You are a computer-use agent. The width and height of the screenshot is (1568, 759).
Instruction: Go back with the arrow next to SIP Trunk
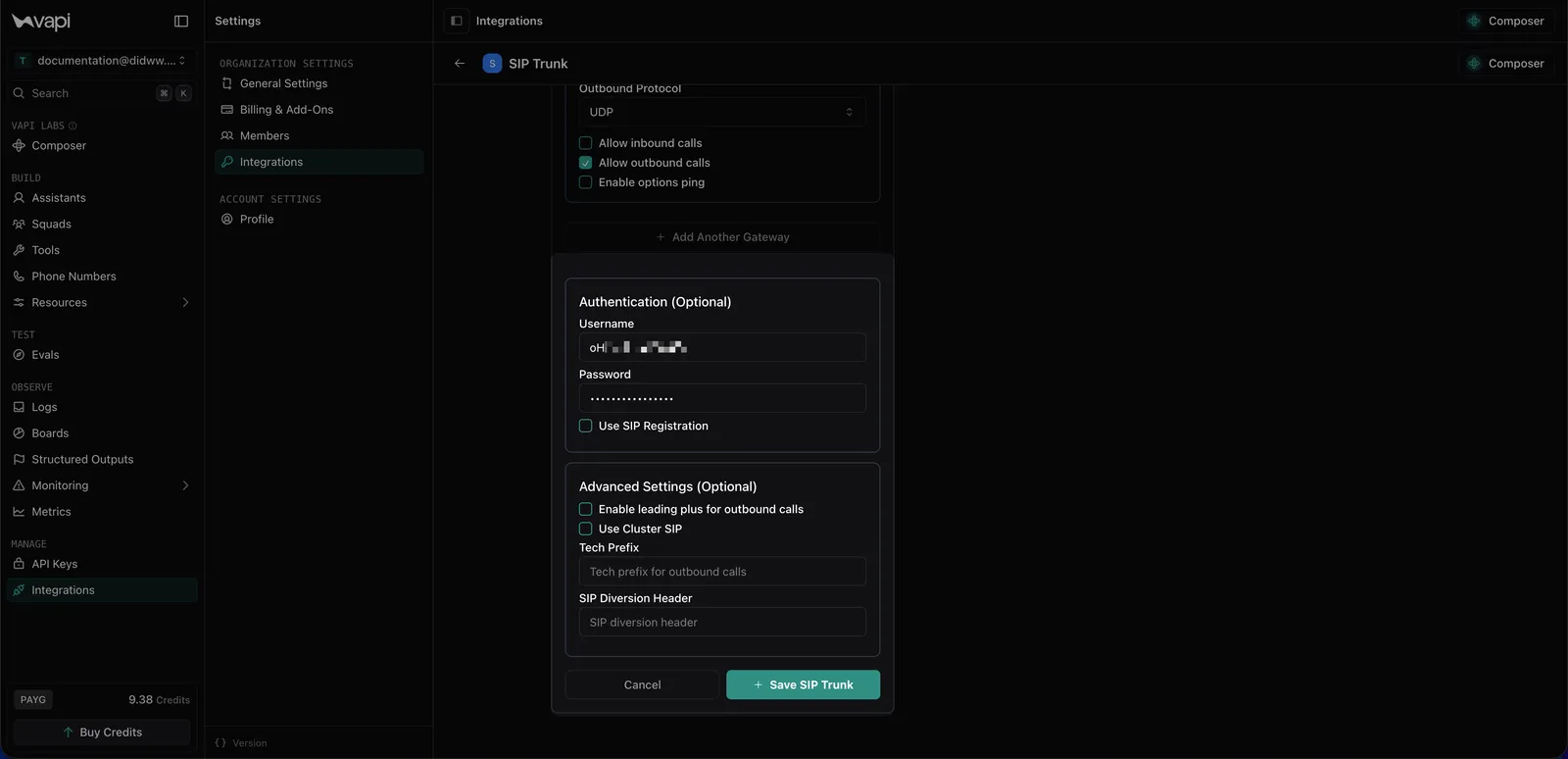pos(460,64)
